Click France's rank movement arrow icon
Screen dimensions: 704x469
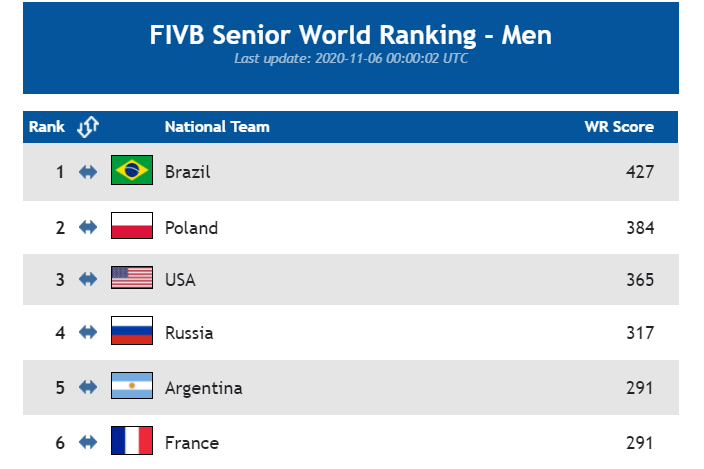tap(88, 442)
